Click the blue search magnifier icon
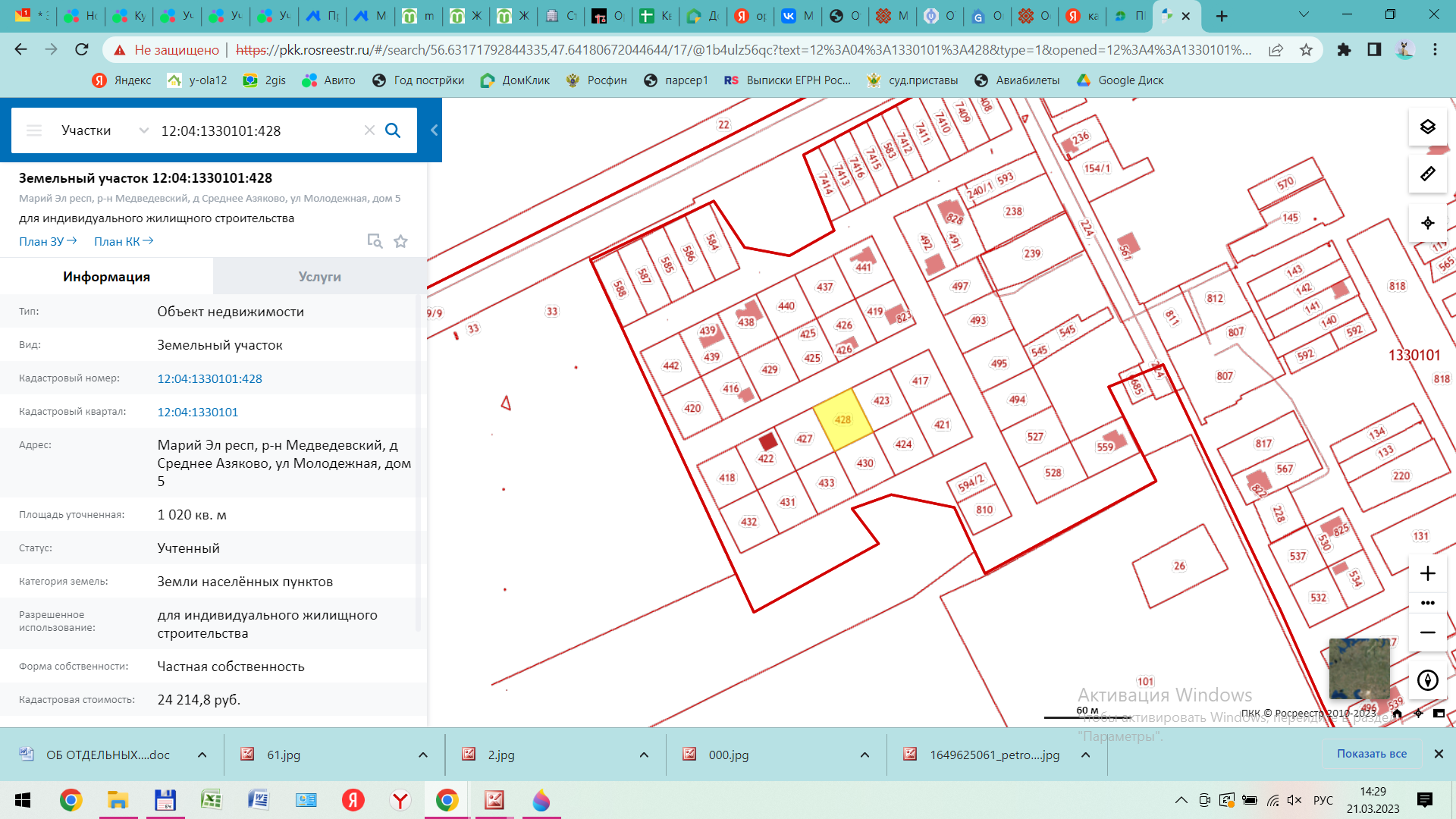The image size is (1456, 819). click(393, 130)
